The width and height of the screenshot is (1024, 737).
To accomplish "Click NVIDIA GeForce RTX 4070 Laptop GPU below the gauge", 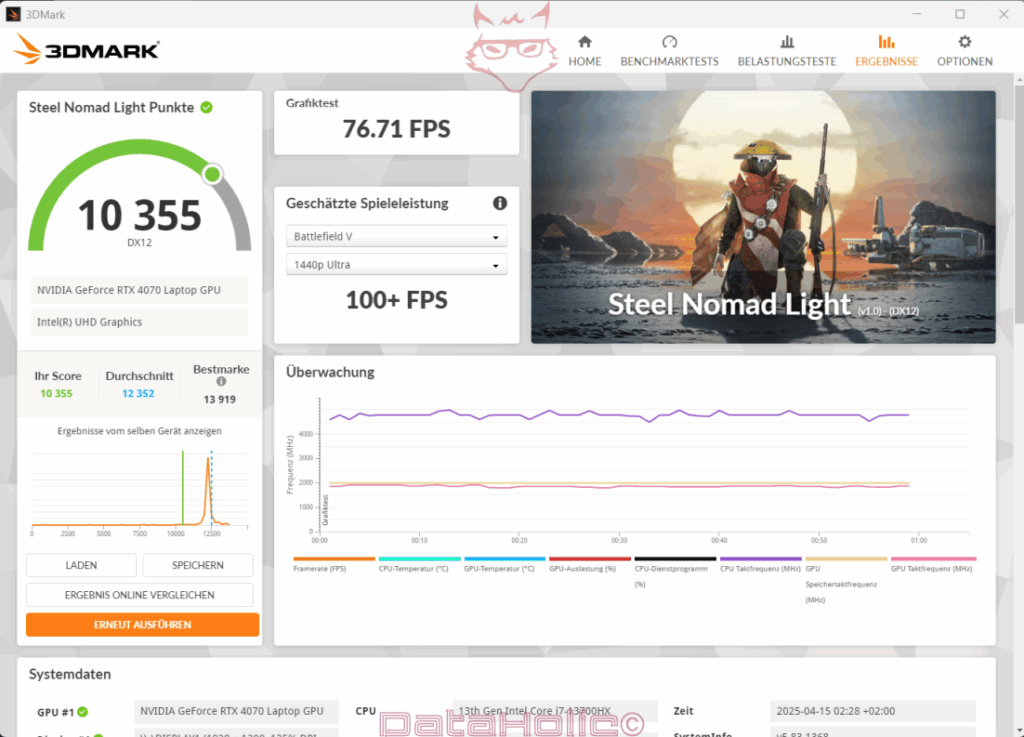I will pyautogui.click(x=139, y=290).
